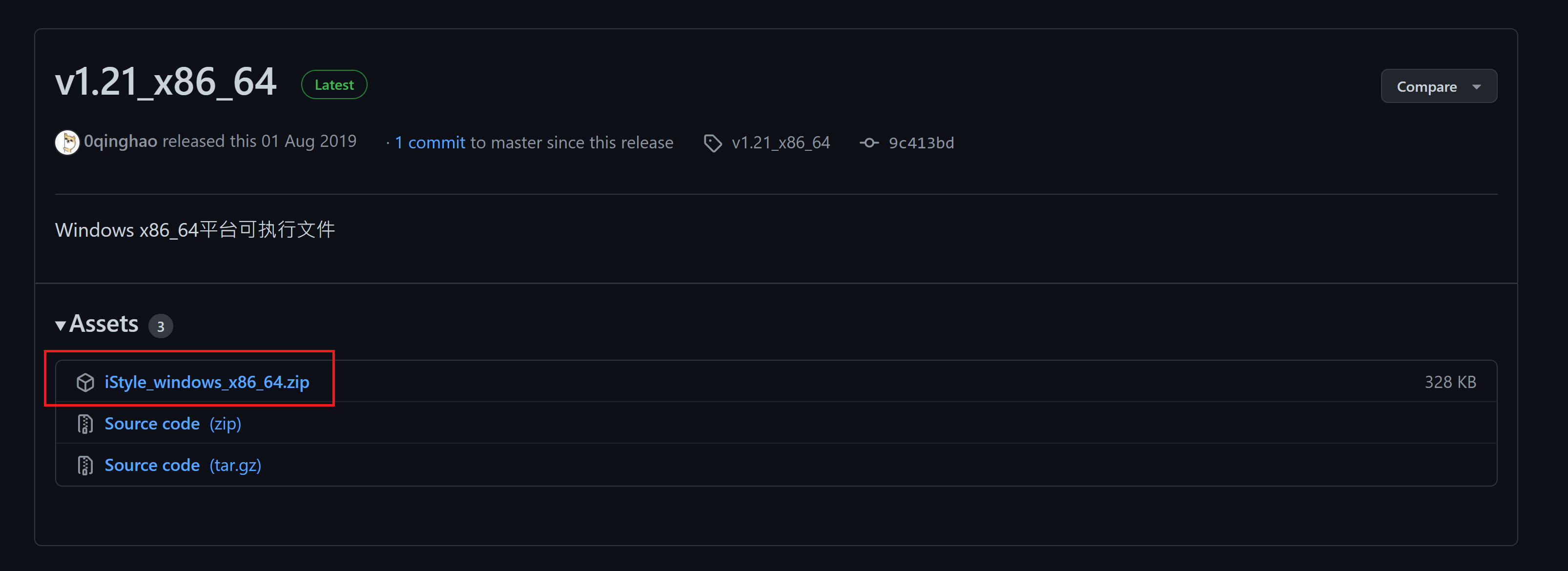Click the green Latest badge
1568x571 pixels.
tap(333, 84)
